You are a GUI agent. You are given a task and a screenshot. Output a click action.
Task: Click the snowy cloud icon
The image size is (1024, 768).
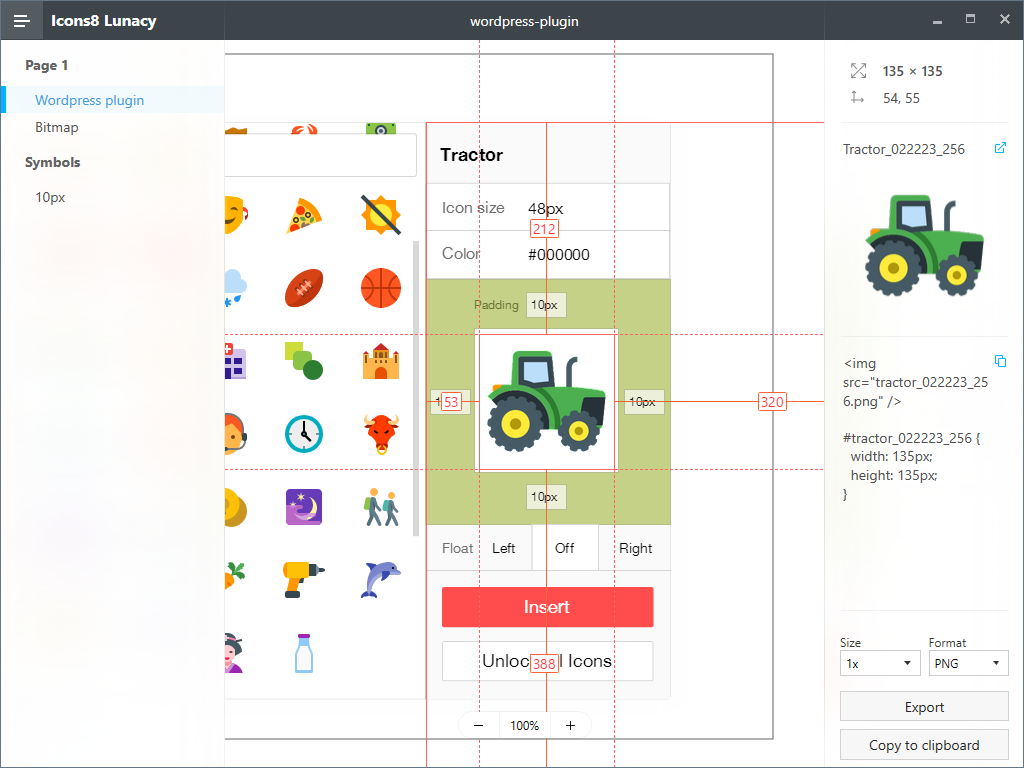click(x=235, y=288)
